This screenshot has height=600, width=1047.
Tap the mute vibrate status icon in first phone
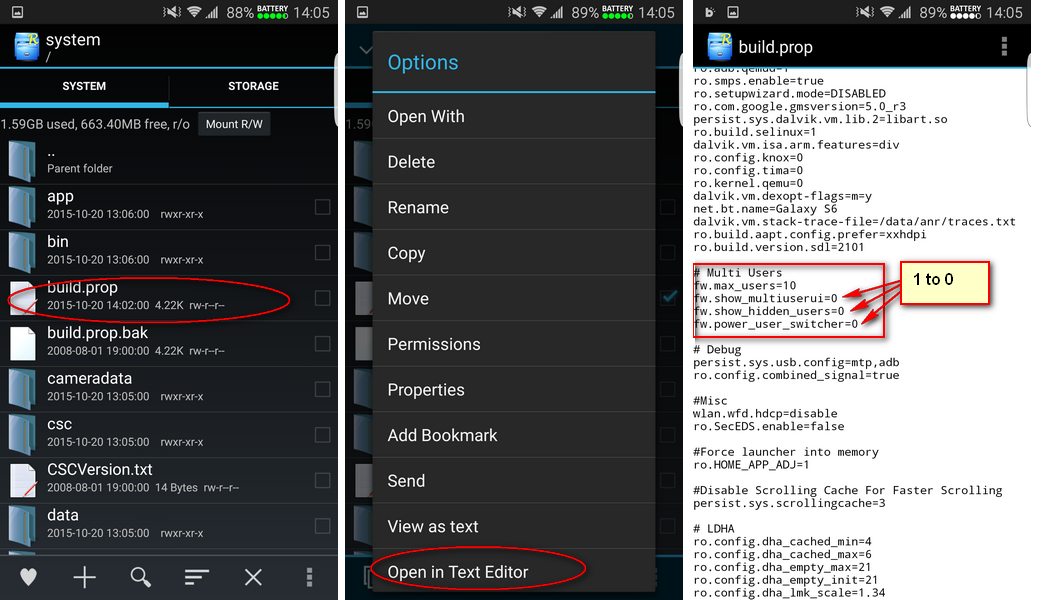click(x=172, y=12)
